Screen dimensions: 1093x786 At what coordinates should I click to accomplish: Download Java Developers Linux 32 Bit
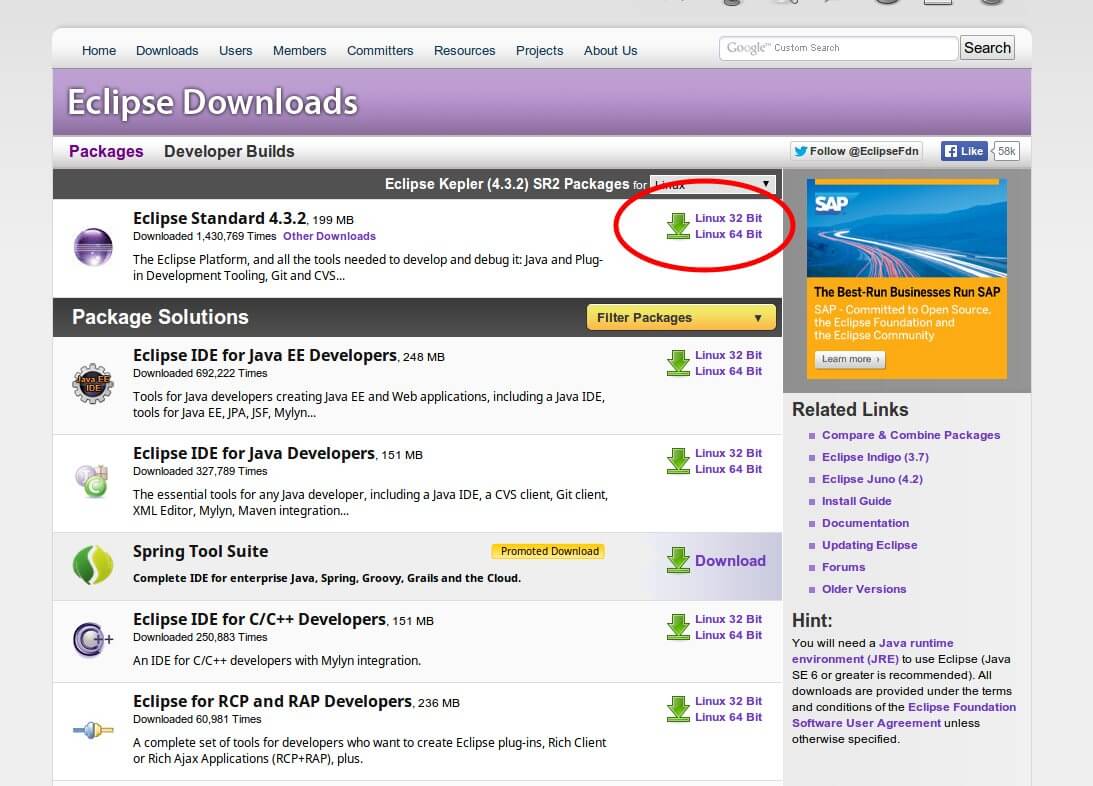point(728,453)
